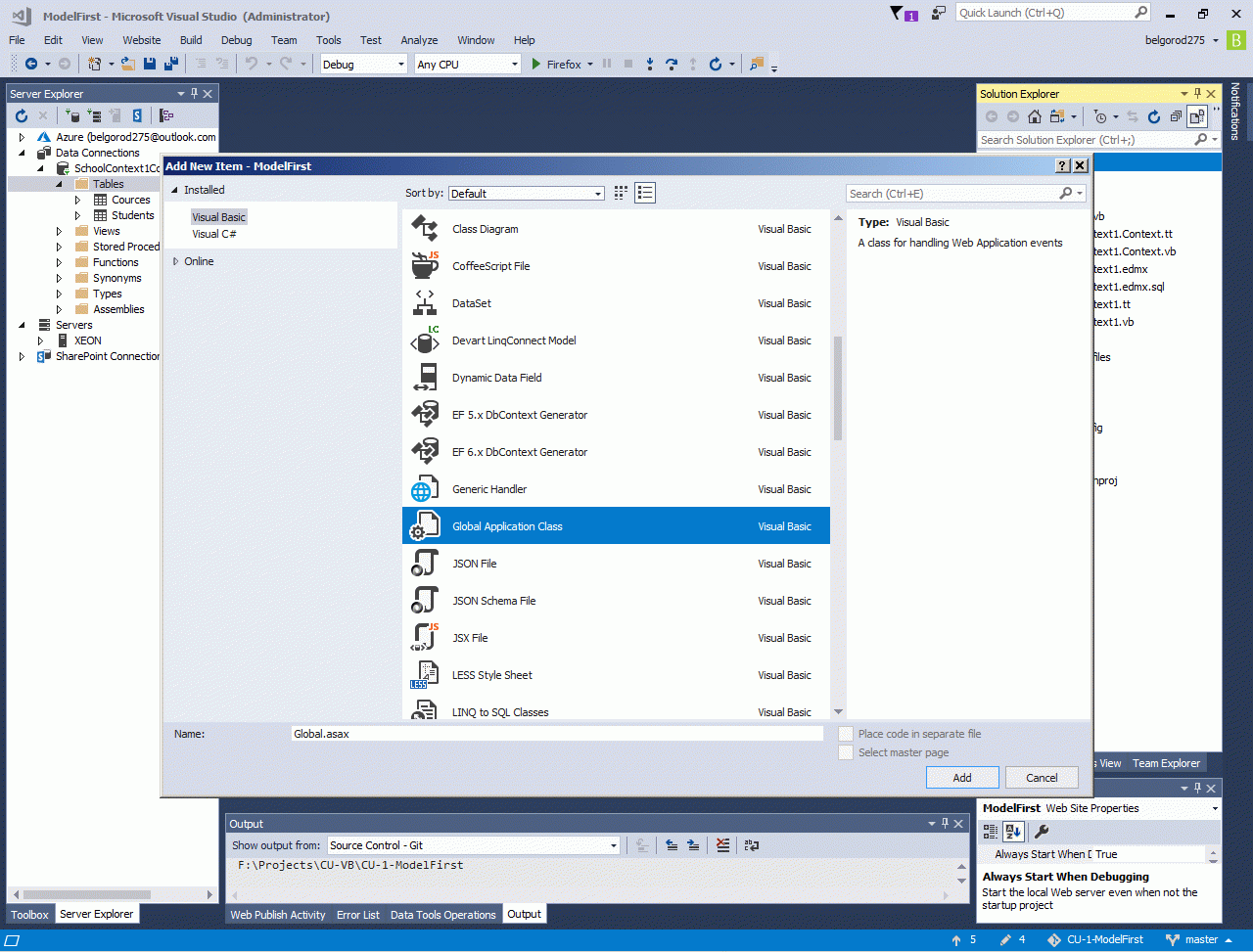Click Connect to Database icon in Server Explorer
This screenshot has height=952, width=1253.
(72, 115)
